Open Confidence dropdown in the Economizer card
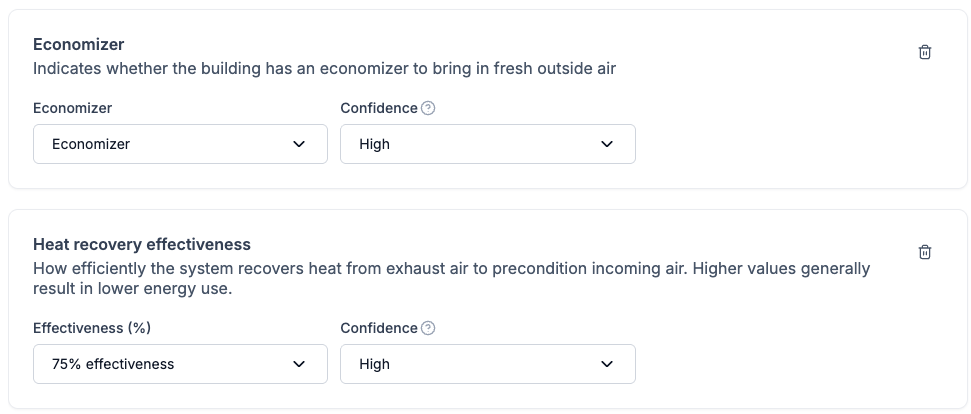Image resolution: width=971 pixels, height=414 pixels. point(487,144)
